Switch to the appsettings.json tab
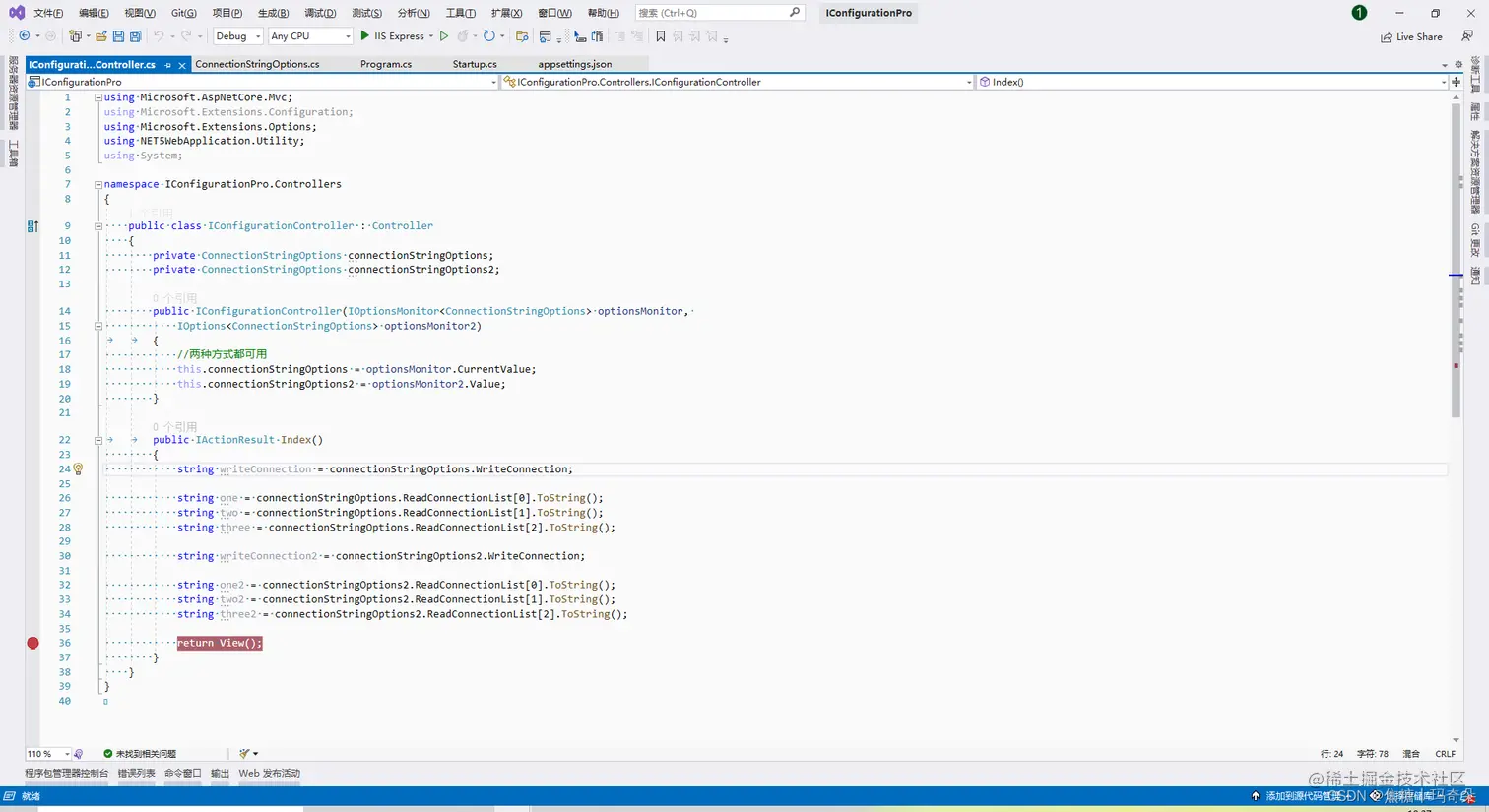1489x812 pixels. coord(575,64)
